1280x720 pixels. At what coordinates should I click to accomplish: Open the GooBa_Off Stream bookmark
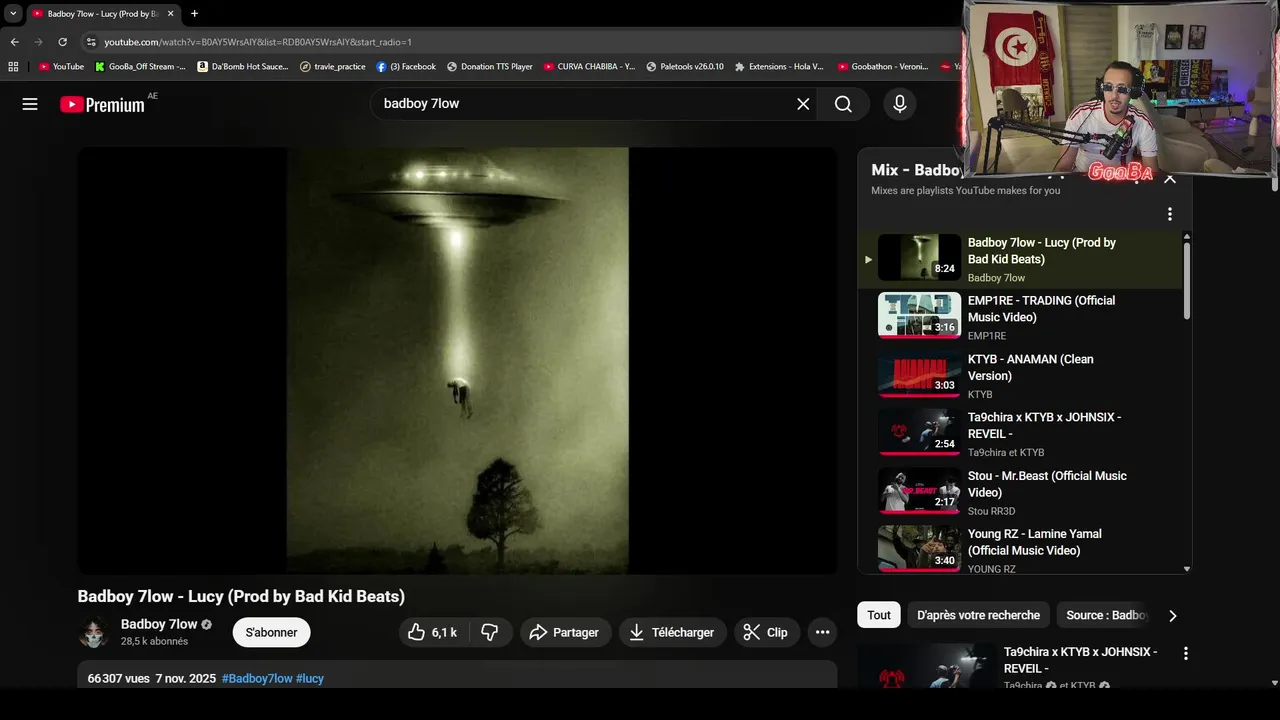(140, 67)
